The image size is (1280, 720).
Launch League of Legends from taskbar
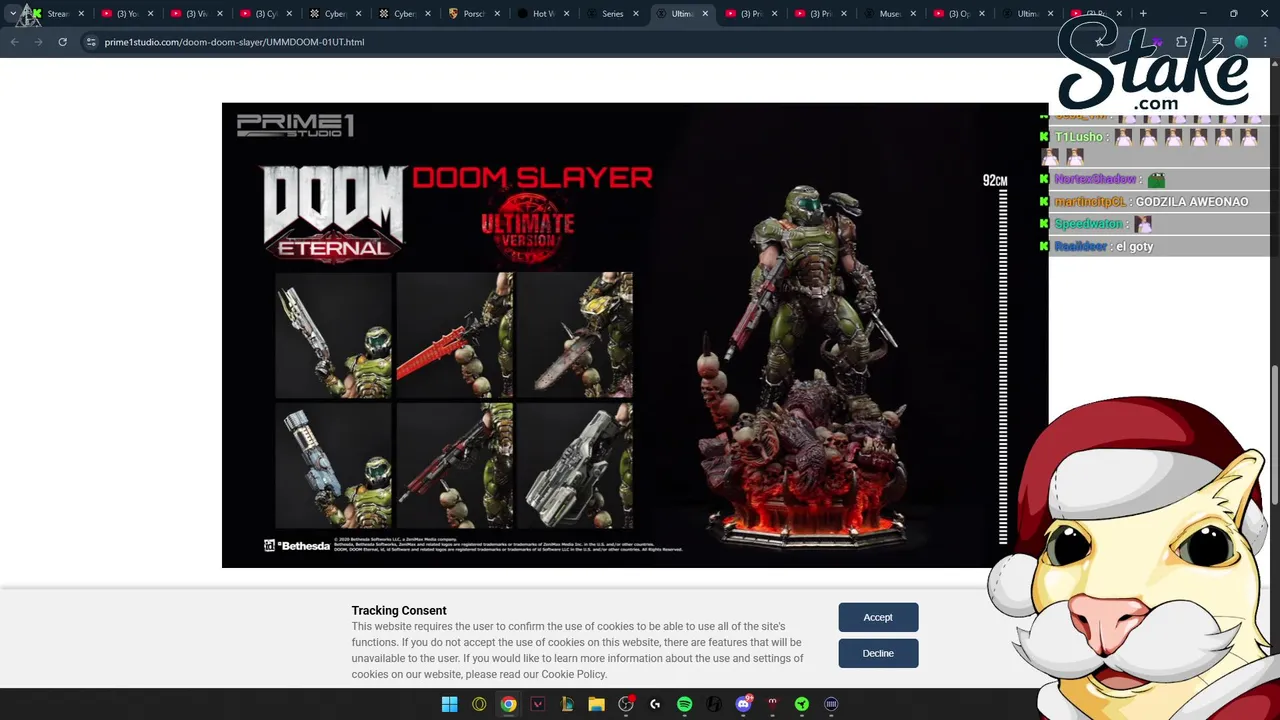tap(567, 704)
